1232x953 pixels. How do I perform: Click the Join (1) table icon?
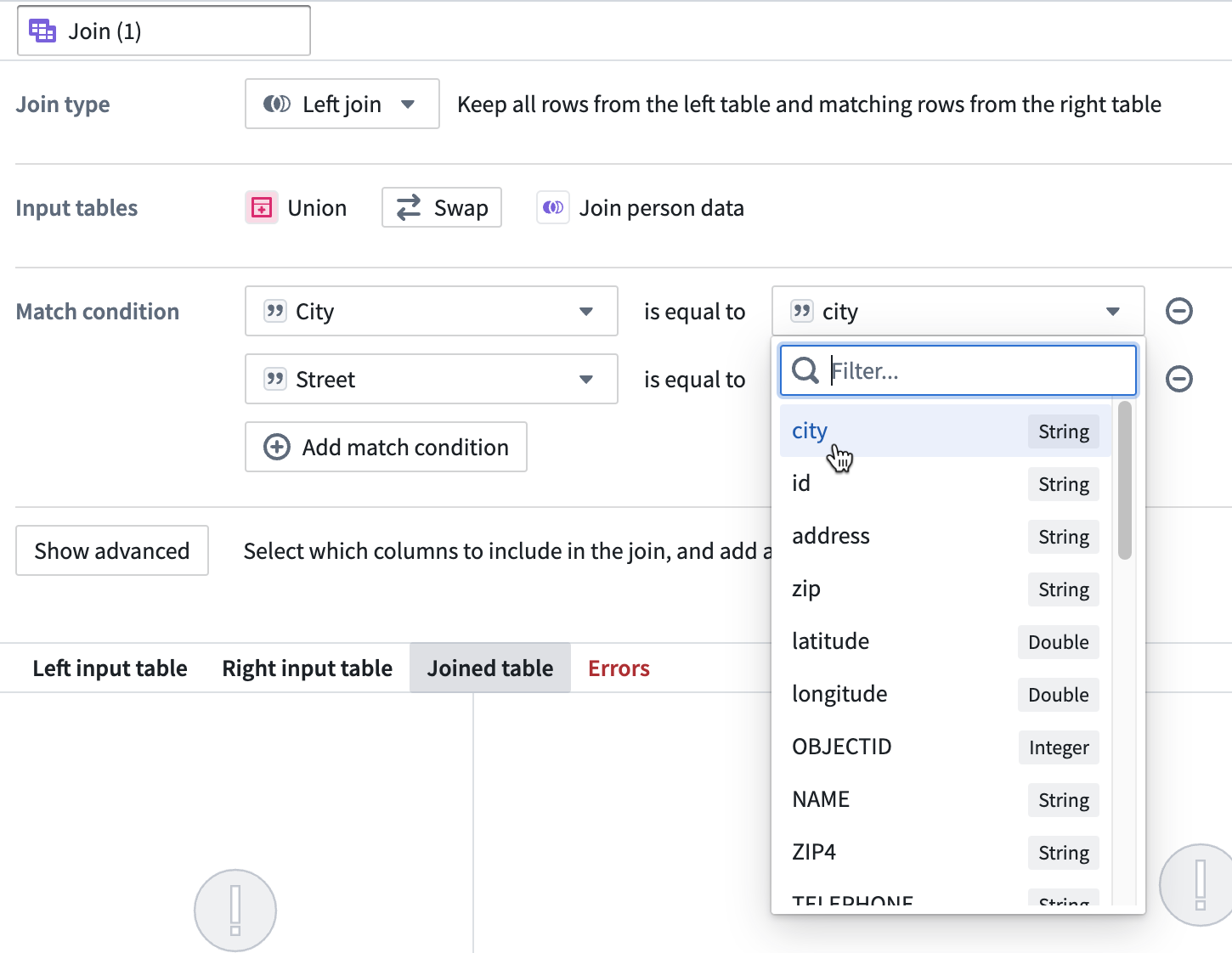coord(42,31)
